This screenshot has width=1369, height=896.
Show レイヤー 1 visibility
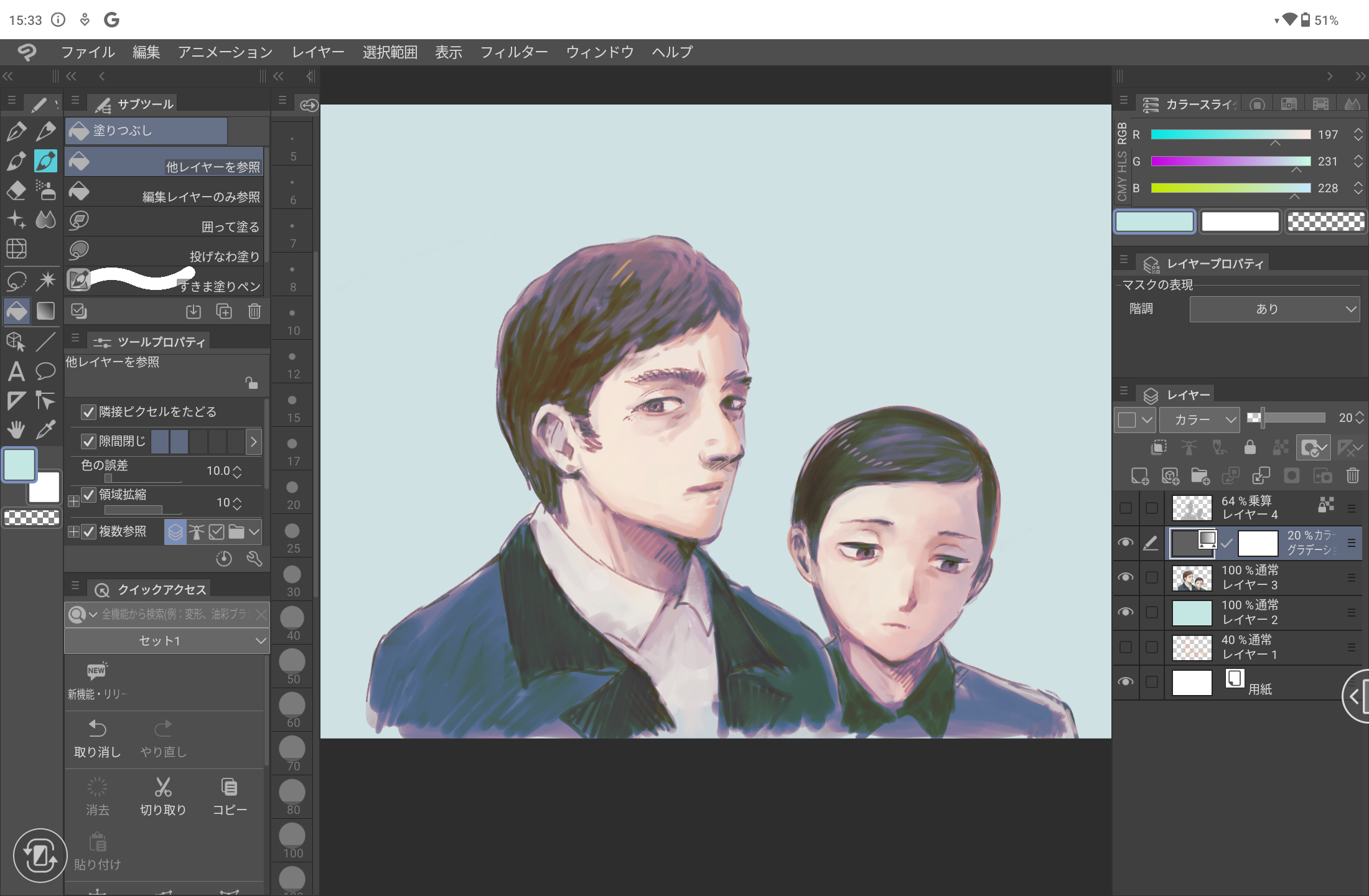click(1126, 647)
